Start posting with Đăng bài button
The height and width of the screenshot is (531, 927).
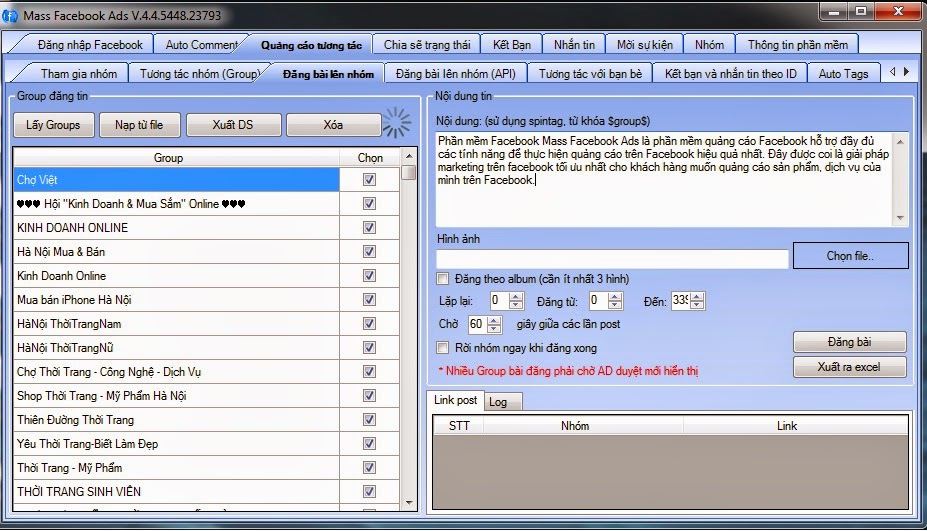pos(849,342)
